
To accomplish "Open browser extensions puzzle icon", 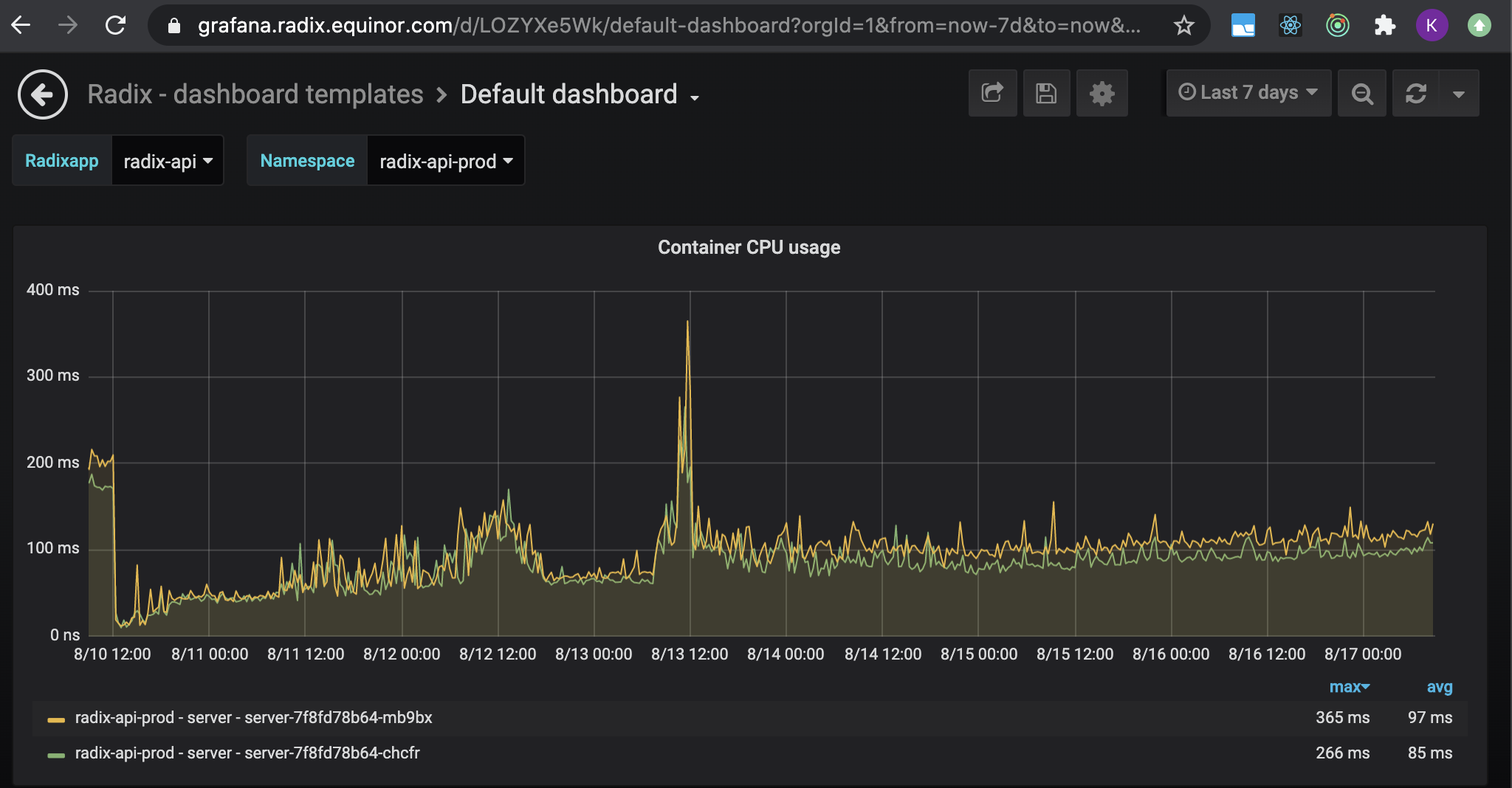I will click(1385, 24).
